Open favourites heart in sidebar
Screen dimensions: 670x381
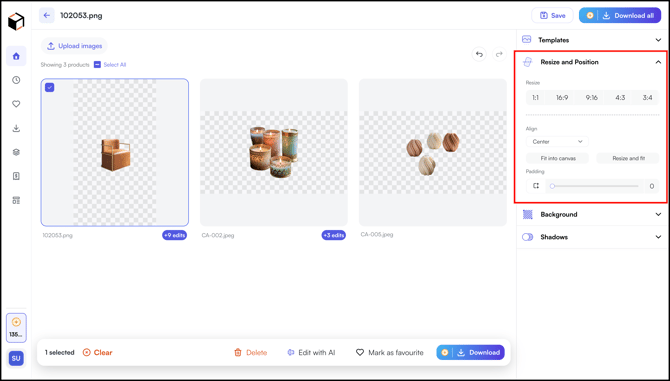[x=16, y=104]
